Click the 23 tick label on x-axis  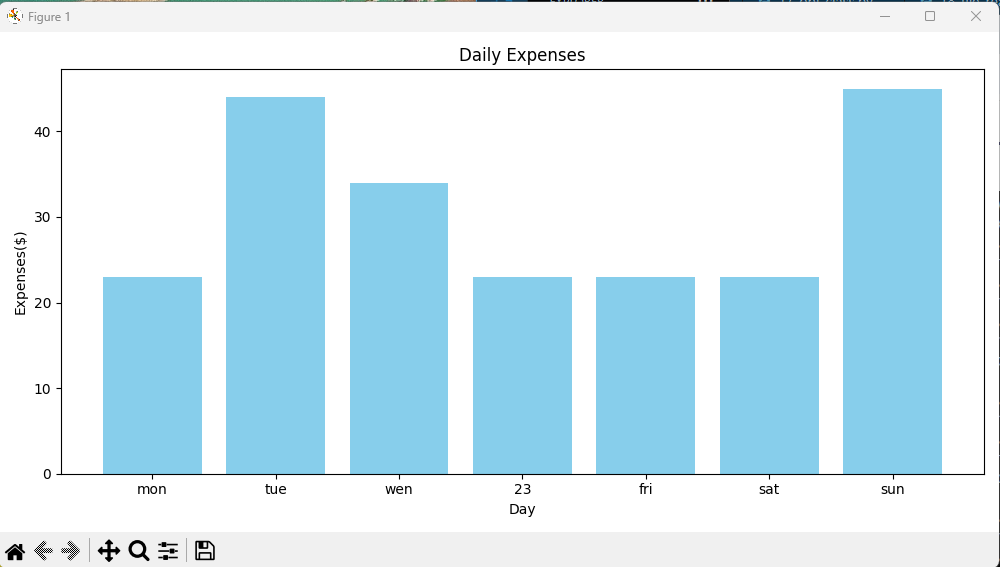[x=522, y=489]
